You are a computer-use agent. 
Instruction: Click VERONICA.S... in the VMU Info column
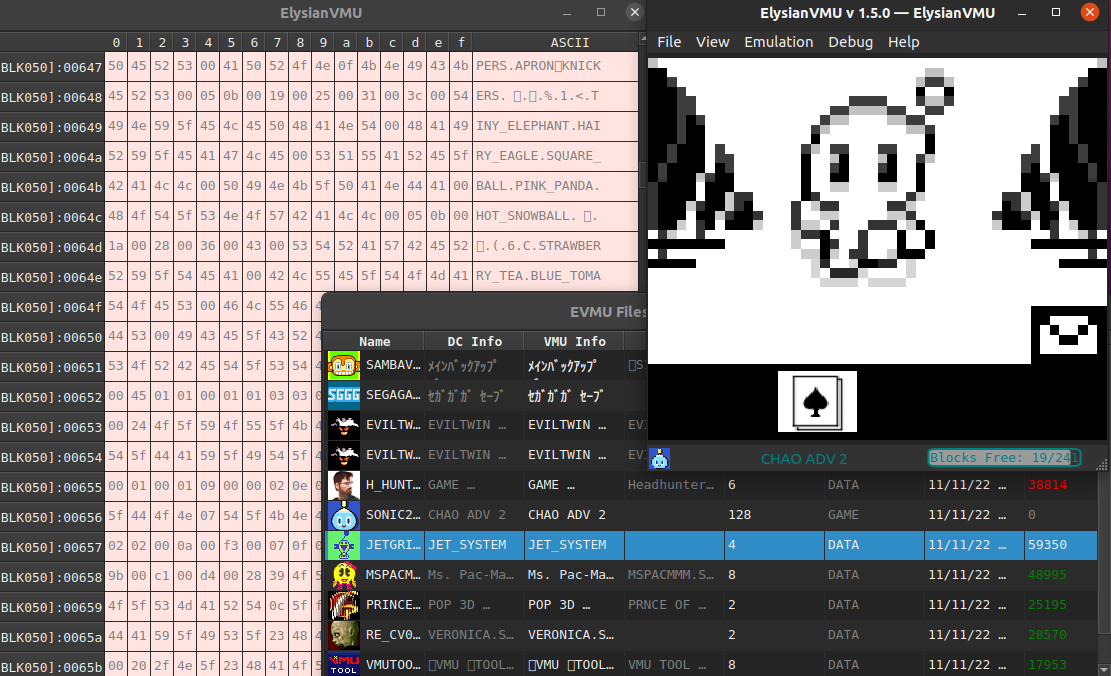click(570, 634)
